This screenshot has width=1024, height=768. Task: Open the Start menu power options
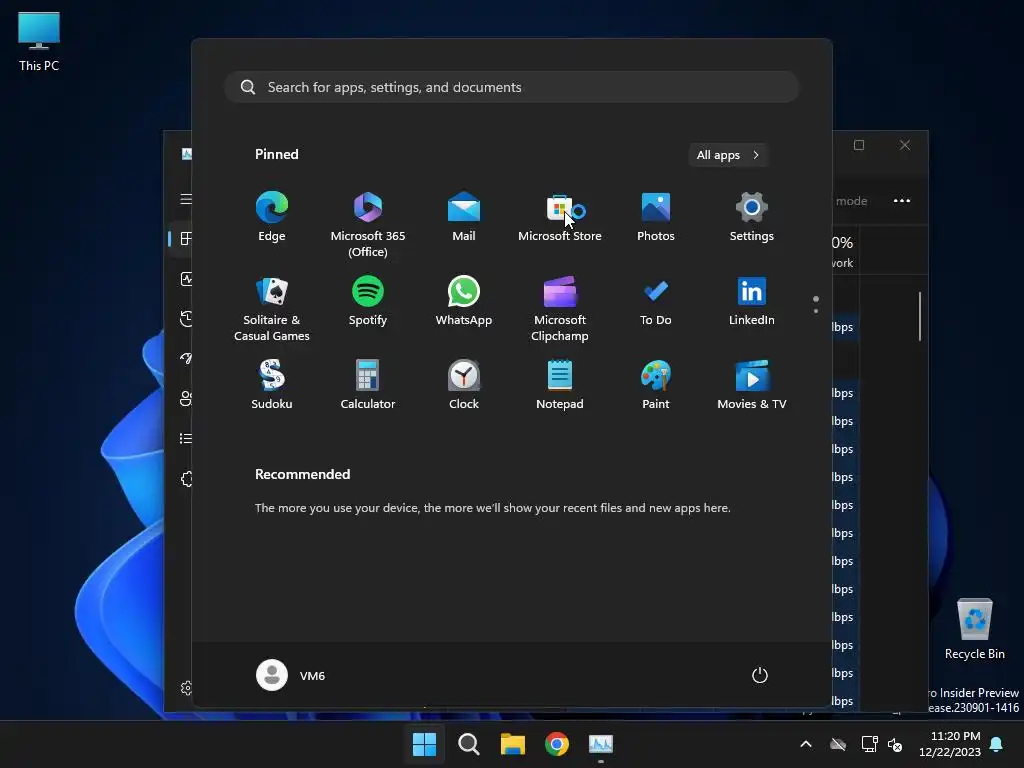[760, 675]
